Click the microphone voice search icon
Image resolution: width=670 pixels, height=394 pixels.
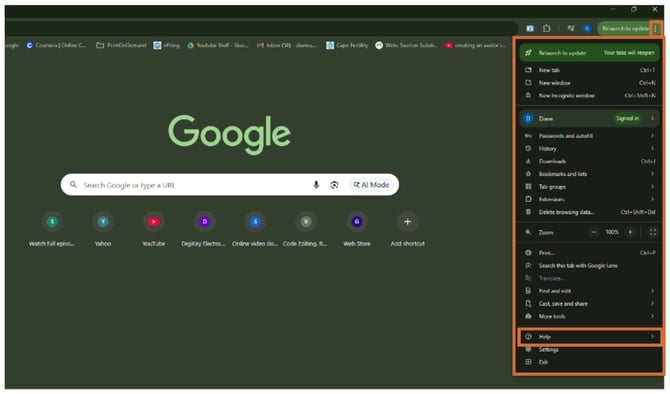coord(316,185)
